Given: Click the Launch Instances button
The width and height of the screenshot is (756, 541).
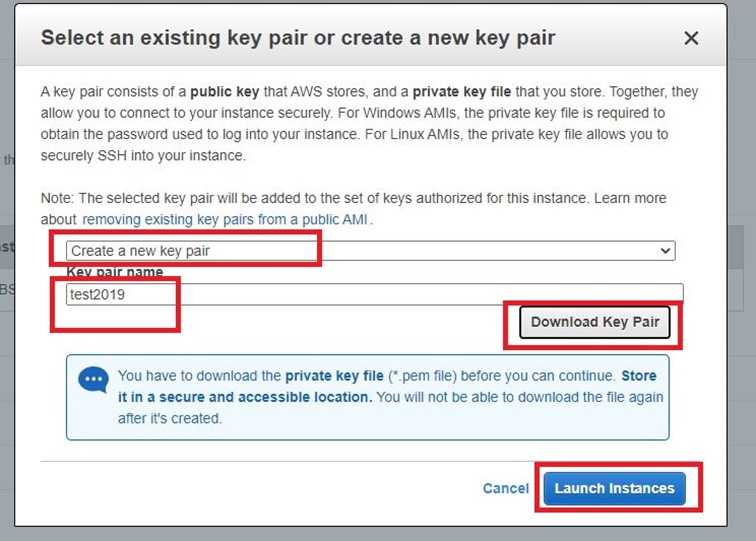Looking at the screenshot, I should (614, 488).
